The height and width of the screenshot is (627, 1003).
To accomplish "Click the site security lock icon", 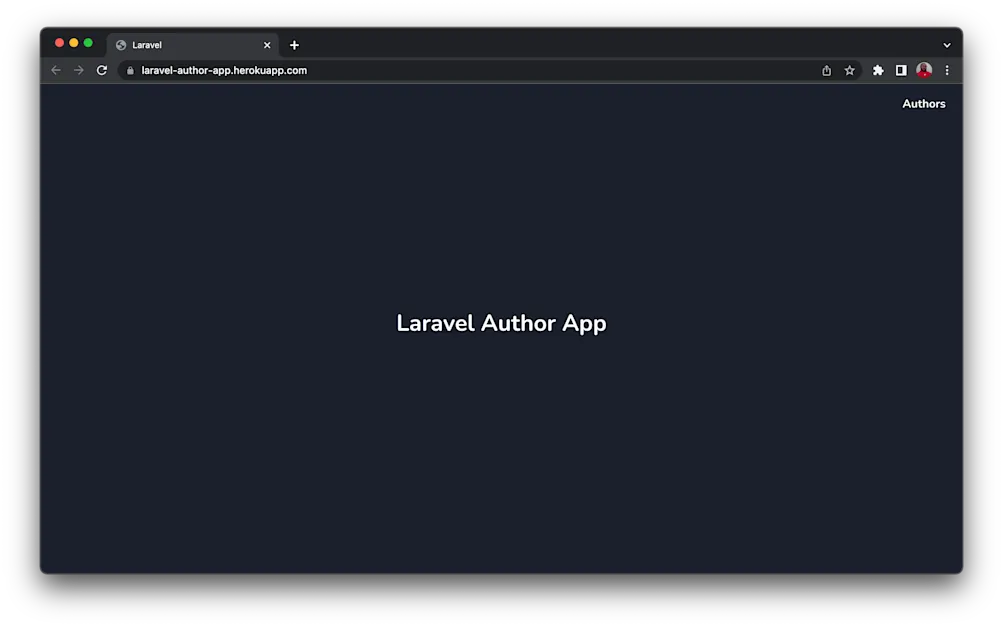I will click(x=129, y=70).
